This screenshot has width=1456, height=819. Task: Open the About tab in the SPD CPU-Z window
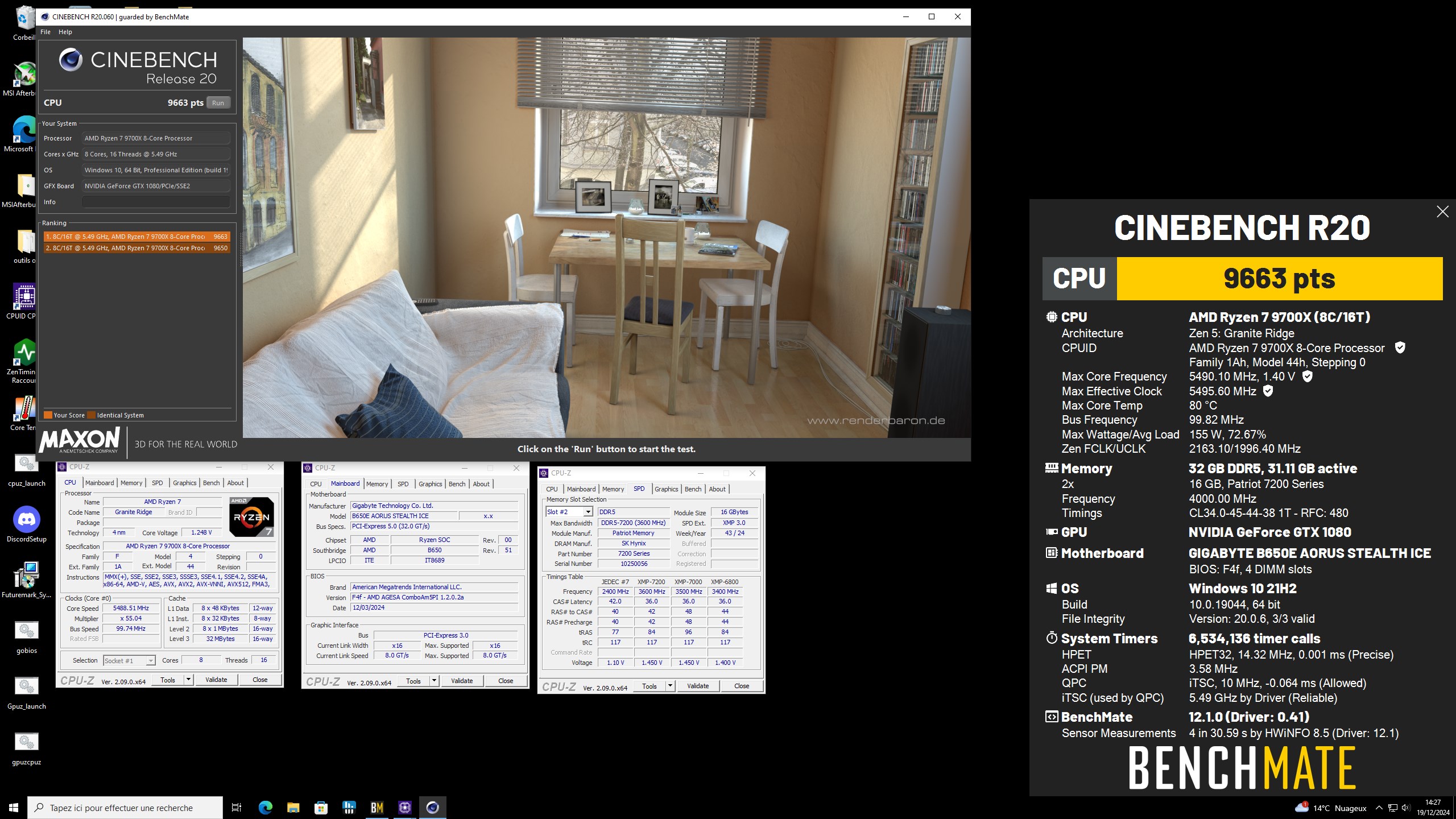pyautogui.click(x=717, y=489)
